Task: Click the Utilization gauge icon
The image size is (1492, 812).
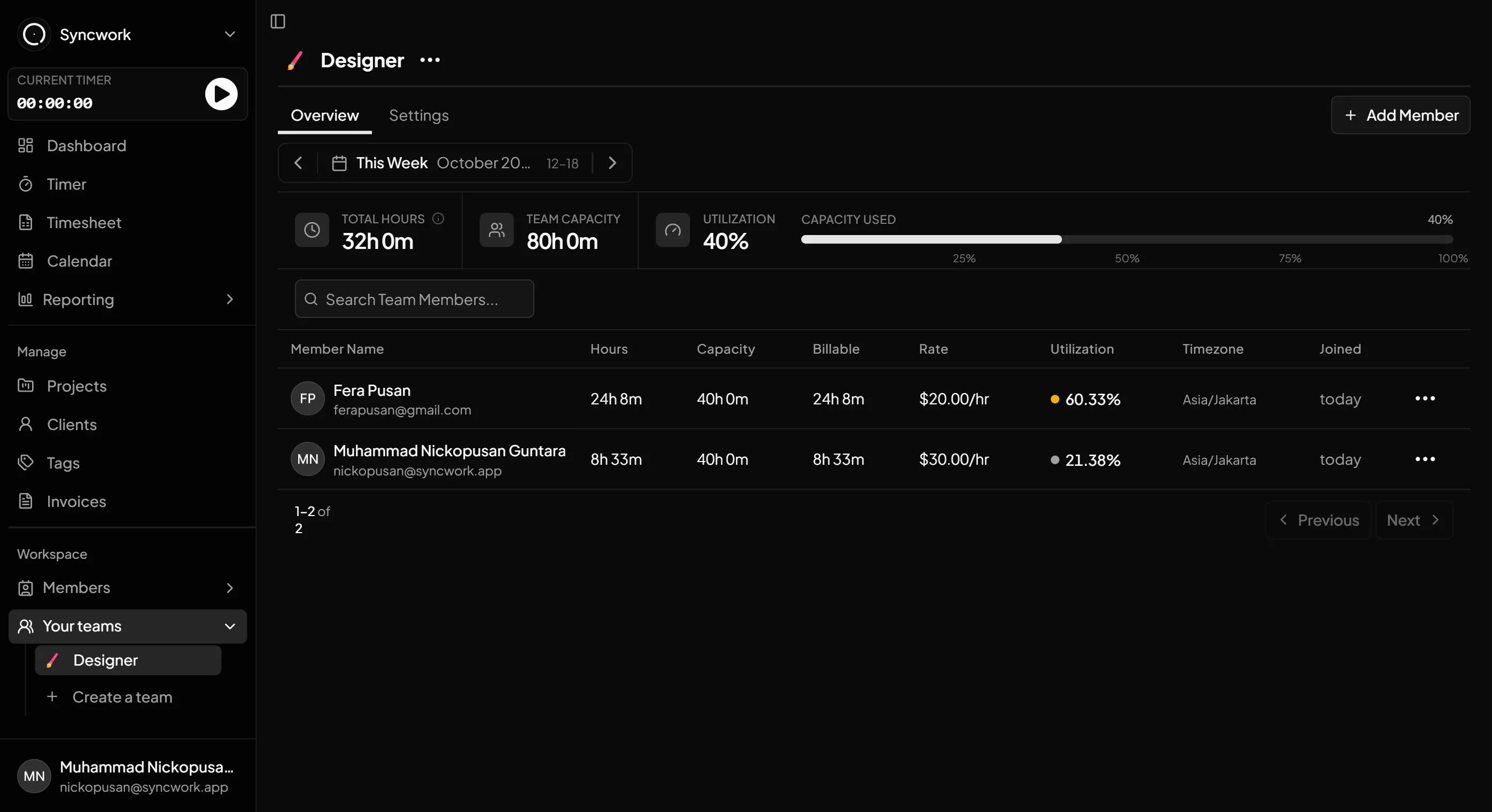Action: coord(672,230)
